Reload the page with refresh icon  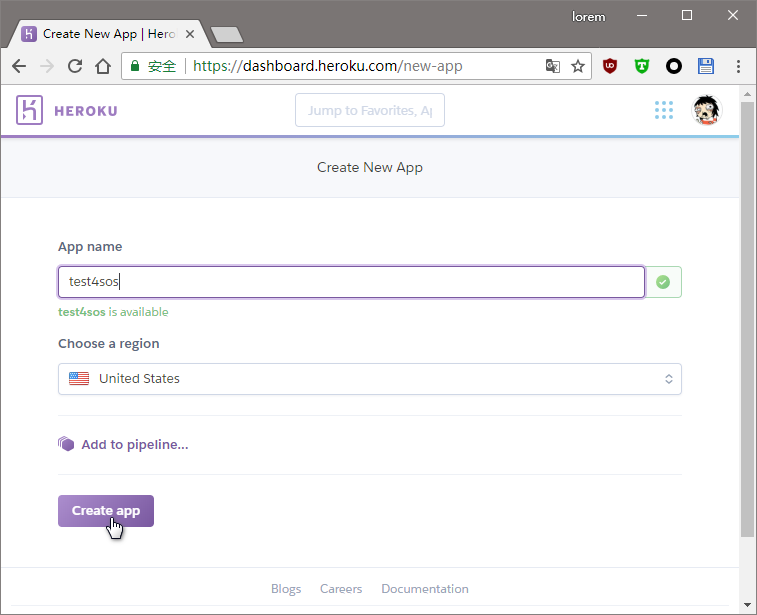pos(75,66)
